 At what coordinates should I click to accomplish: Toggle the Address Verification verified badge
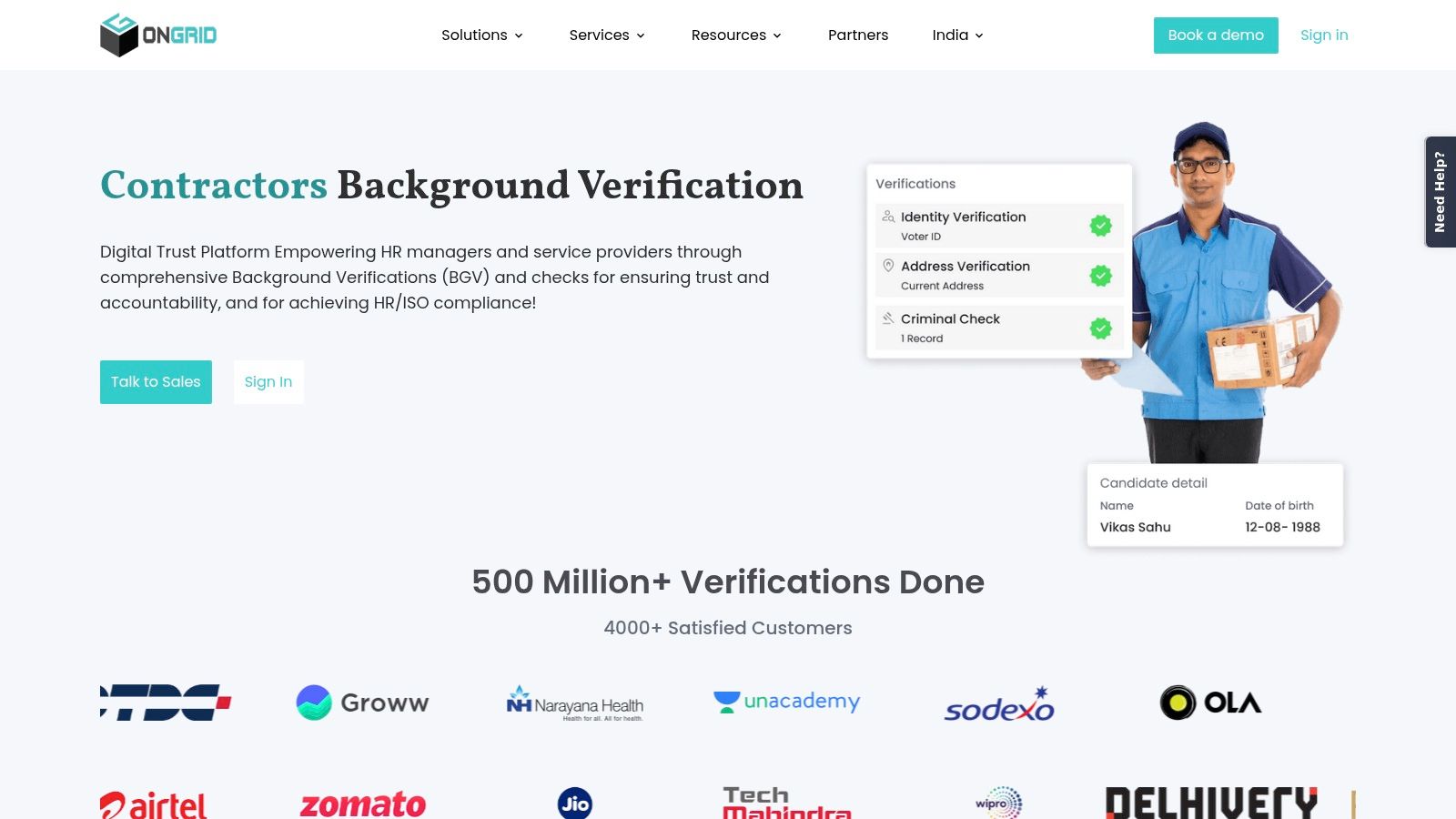tap(1099, 276)
